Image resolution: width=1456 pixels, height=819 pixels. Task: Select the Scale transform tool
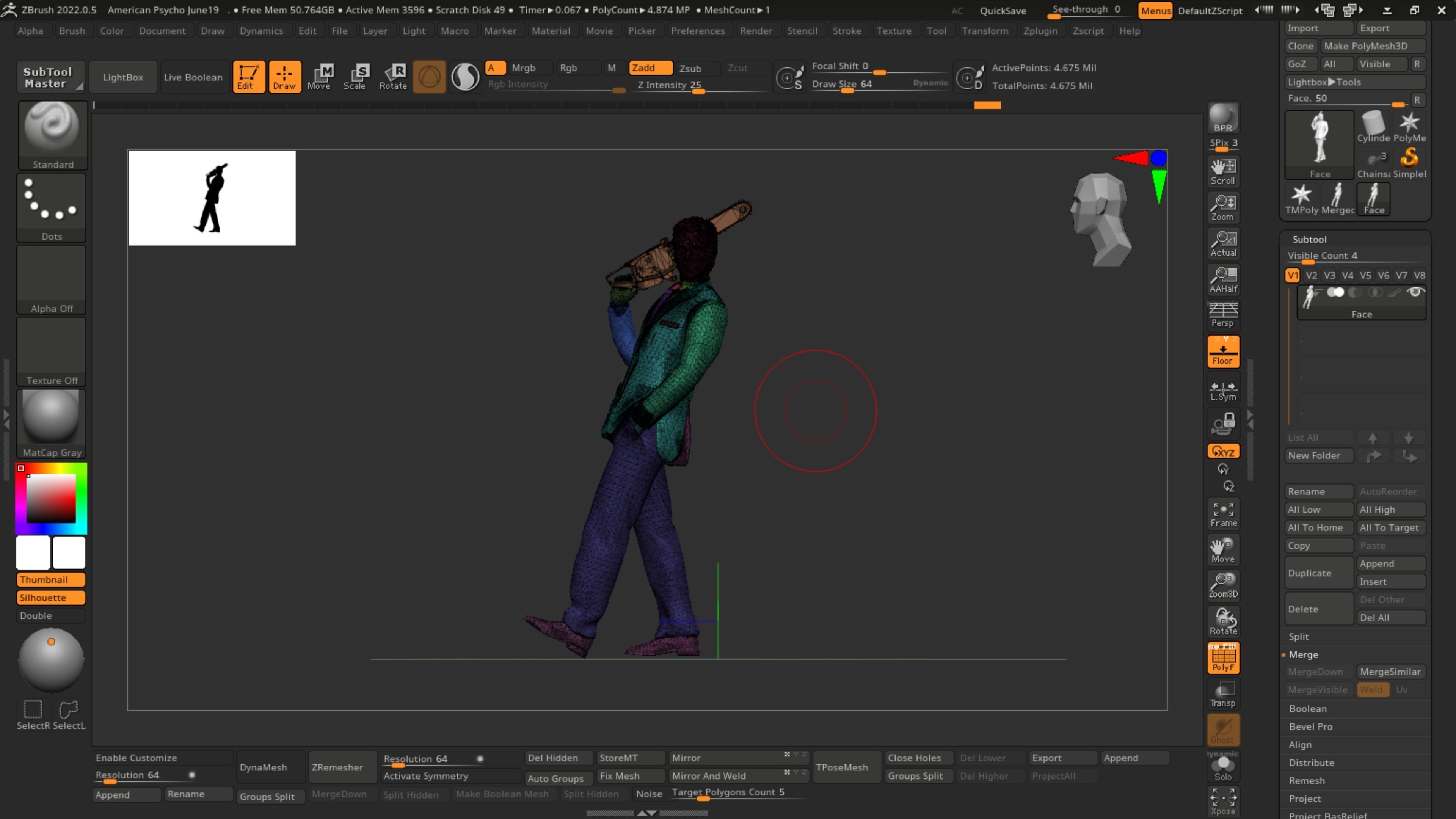pyautogui.click(x=355, y=76)
